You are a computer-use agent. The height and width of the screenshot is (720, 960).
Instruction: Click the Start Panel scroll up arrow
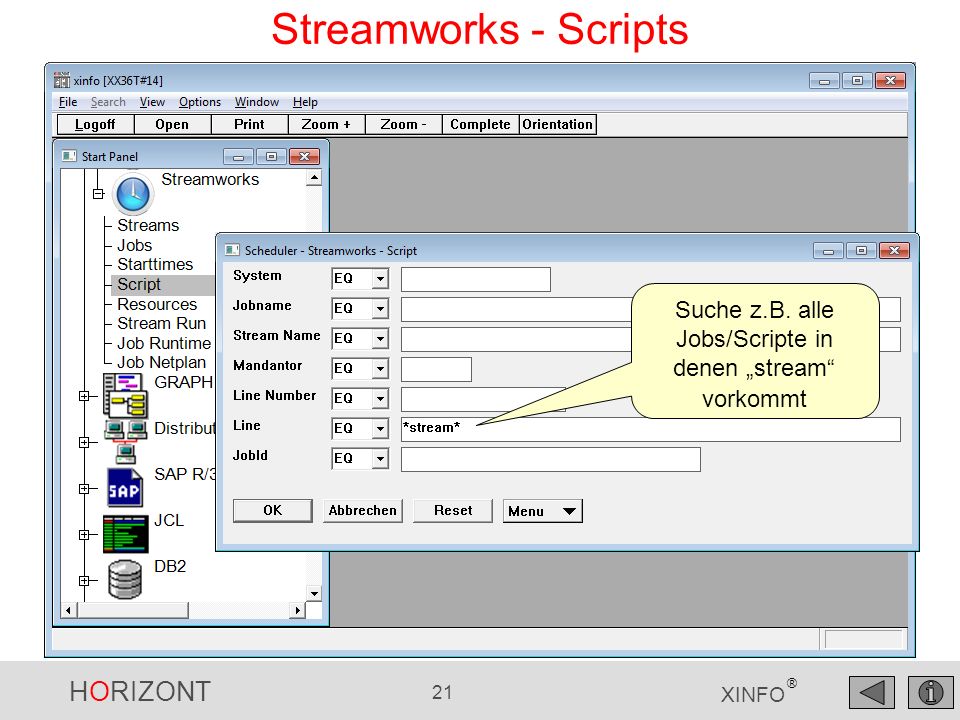[314, 178]
